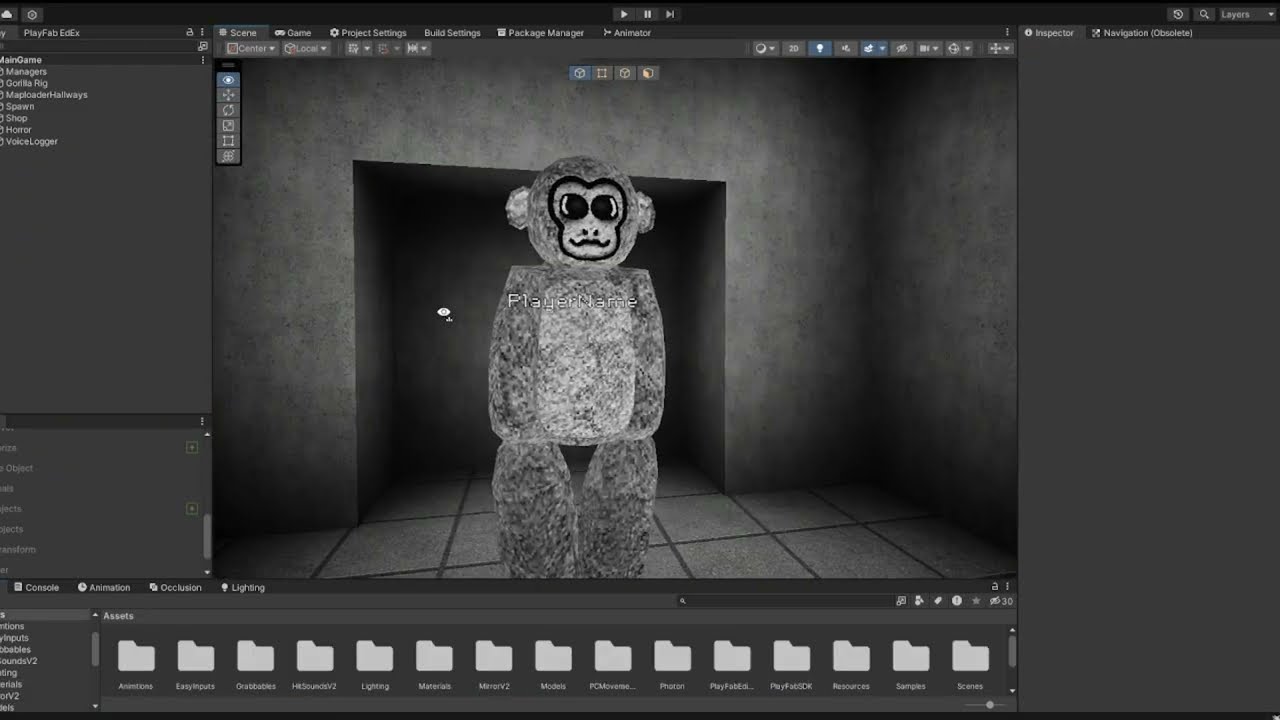Open the scene camera settings dropdown
The height and width of the screenshot is (720, 1280).
tap(929, 48)
